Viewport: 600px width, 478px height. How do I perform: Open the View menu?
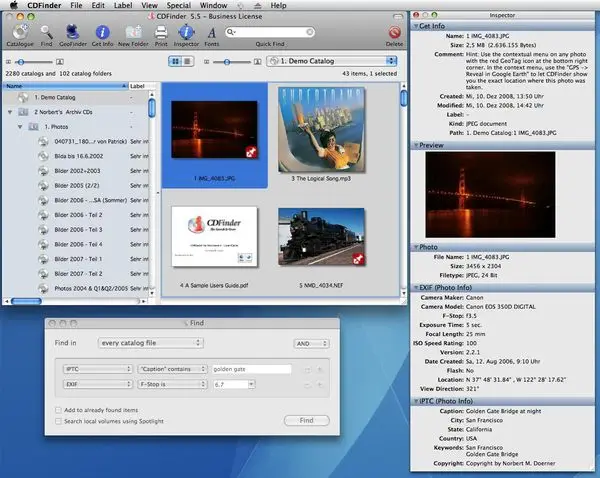[x=149, y=5]
